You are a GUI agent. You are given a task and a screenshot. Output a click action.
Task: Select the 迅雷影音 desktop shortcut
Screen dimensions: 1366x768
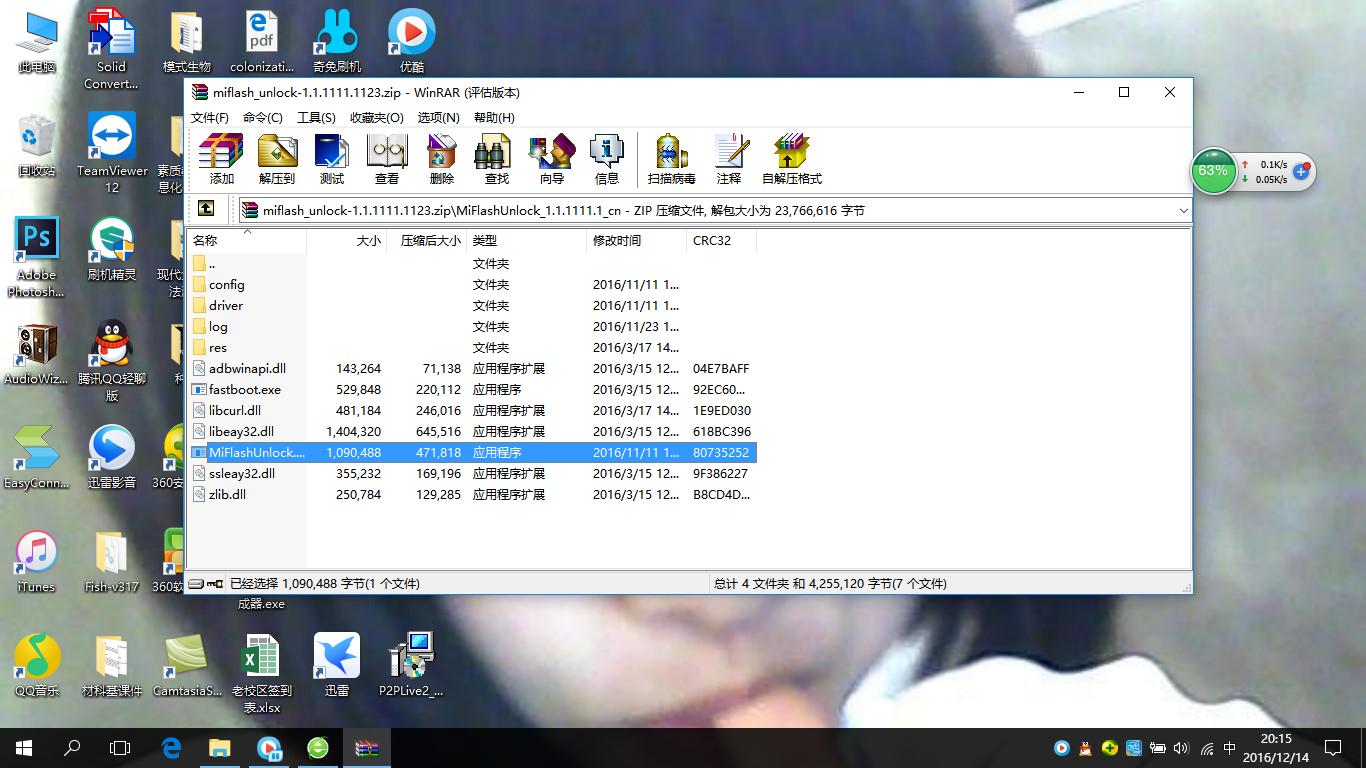[x=112, y=458]
